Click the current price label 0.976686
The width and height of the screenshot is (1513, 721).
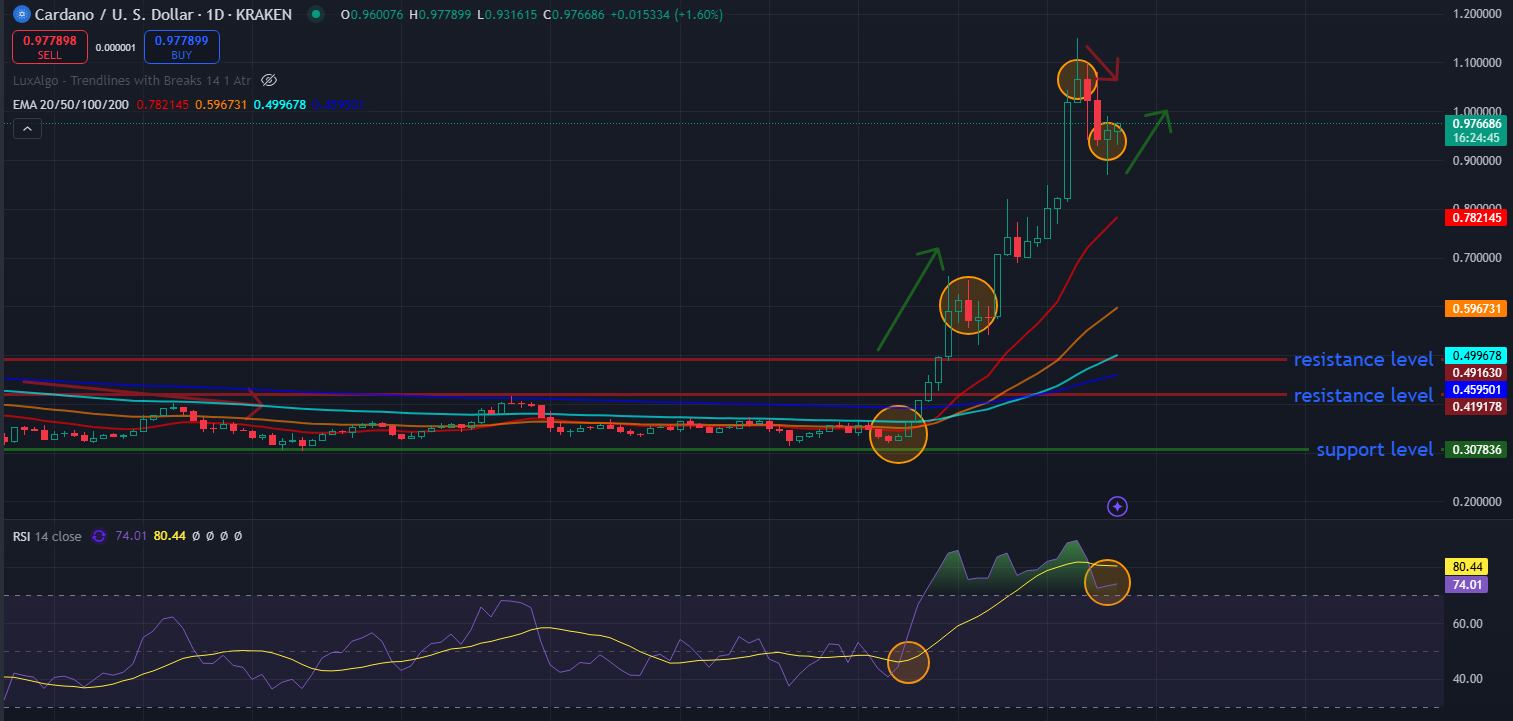click(1475, 123)
